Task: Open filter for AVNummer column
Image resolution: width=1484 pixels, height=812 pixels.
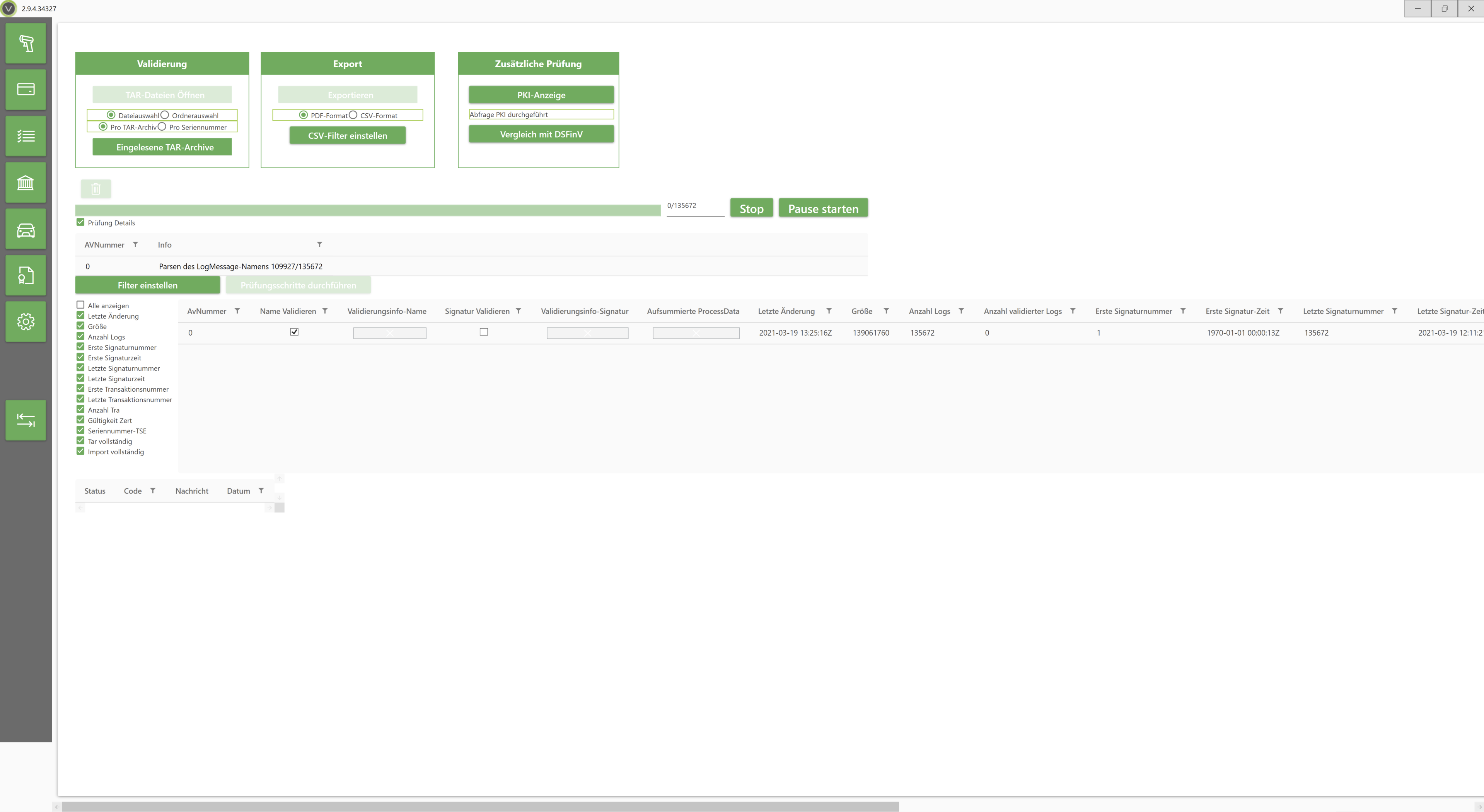Action: point(135,244)
